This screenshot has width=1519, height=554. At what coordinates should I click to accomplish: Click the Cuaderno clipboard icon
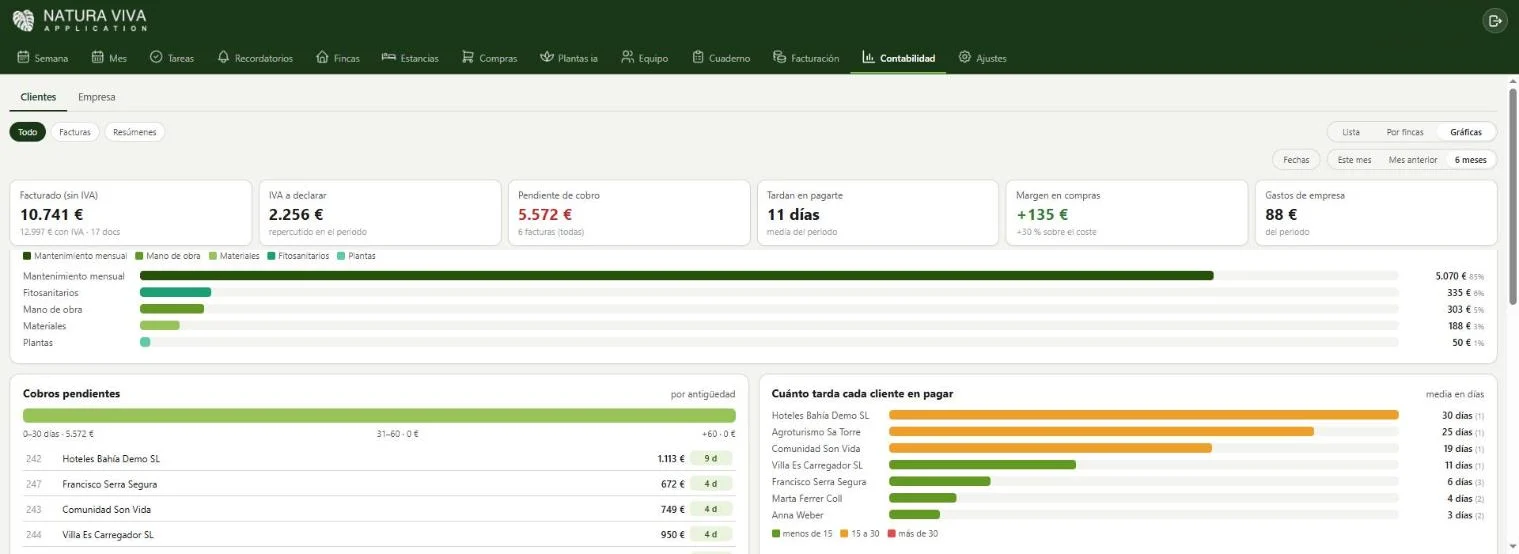(x=698, y=57)
